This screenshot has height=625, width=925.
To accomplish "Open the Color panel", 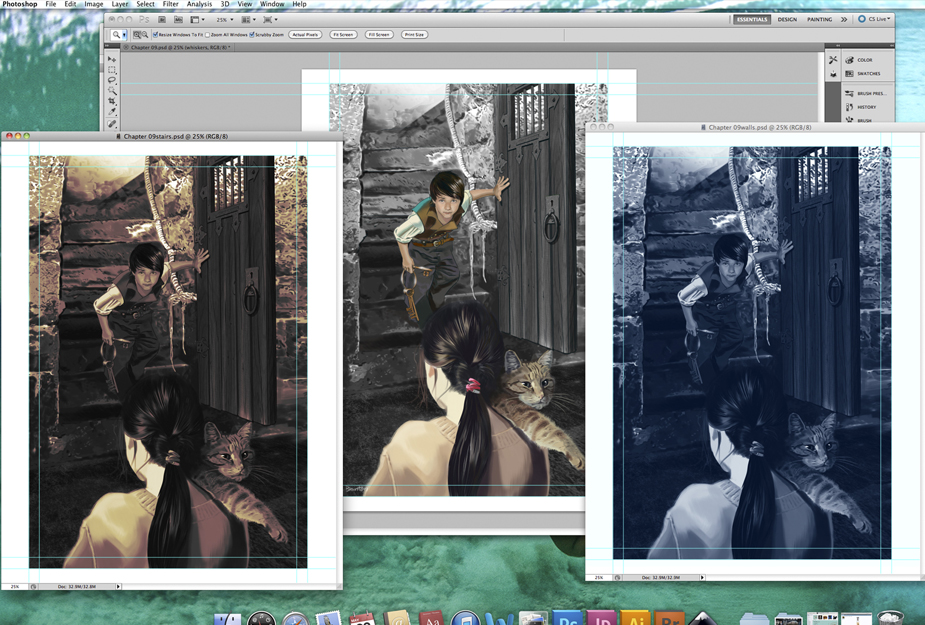I will 859,60.
